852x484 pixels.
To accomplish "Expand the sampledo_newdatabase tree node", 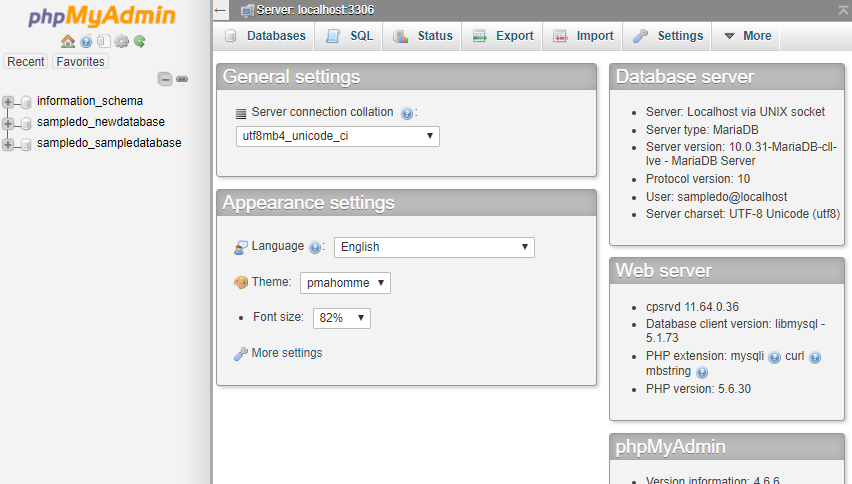I will pyautogui.click(x=8, y=123).
